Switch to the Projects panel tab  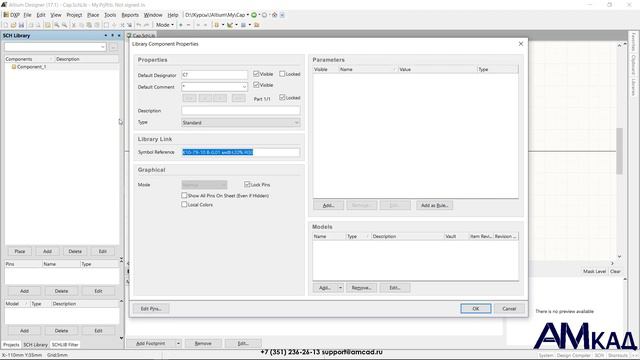tap(11, 344)
